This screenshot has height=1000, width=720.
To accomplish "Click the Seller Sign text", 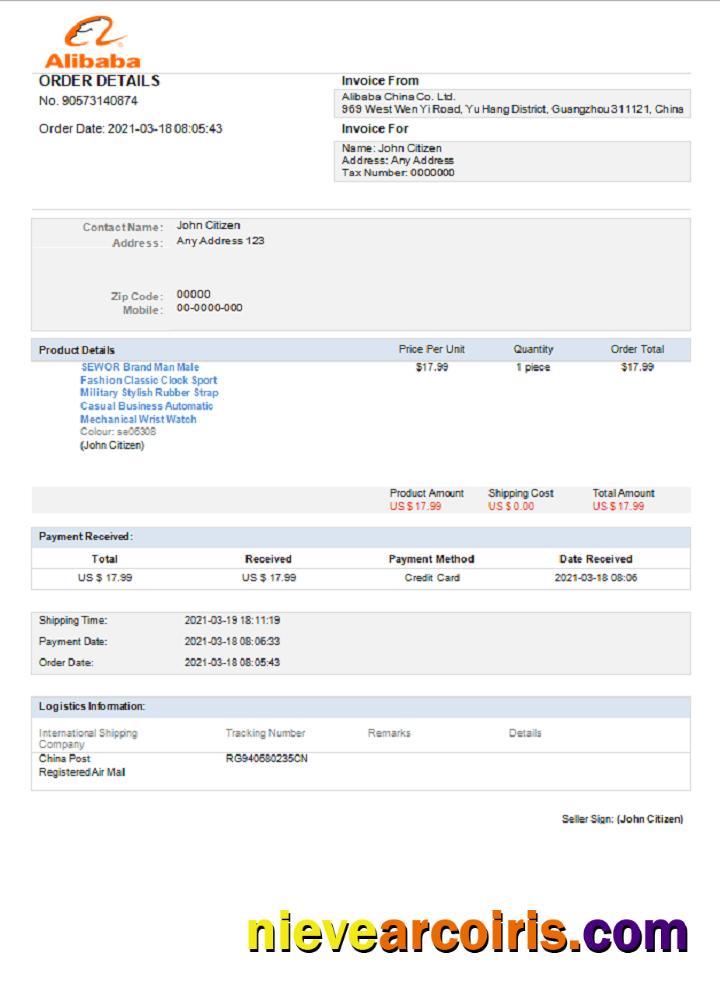I will click(x=622, y=819).
